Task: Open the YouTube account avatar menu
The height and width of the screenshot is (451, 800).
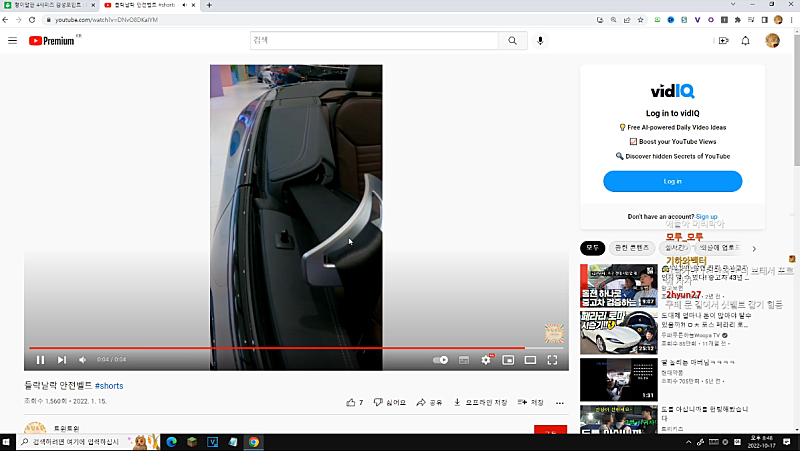Action: pos(772,41)
